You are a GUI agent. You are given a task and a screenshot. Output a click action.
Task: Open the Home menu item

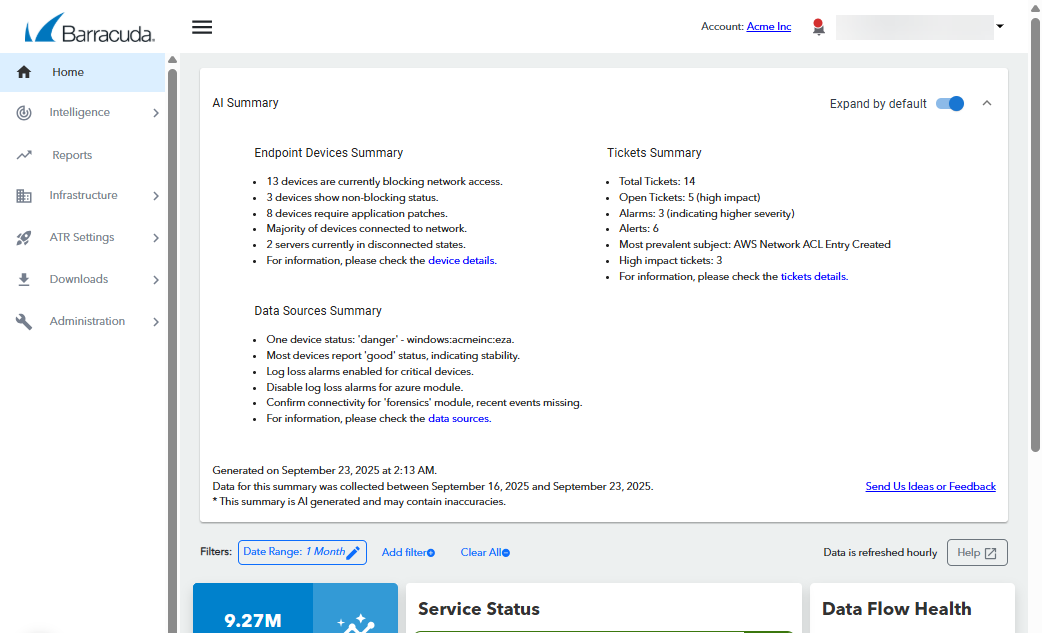[68, 72]
